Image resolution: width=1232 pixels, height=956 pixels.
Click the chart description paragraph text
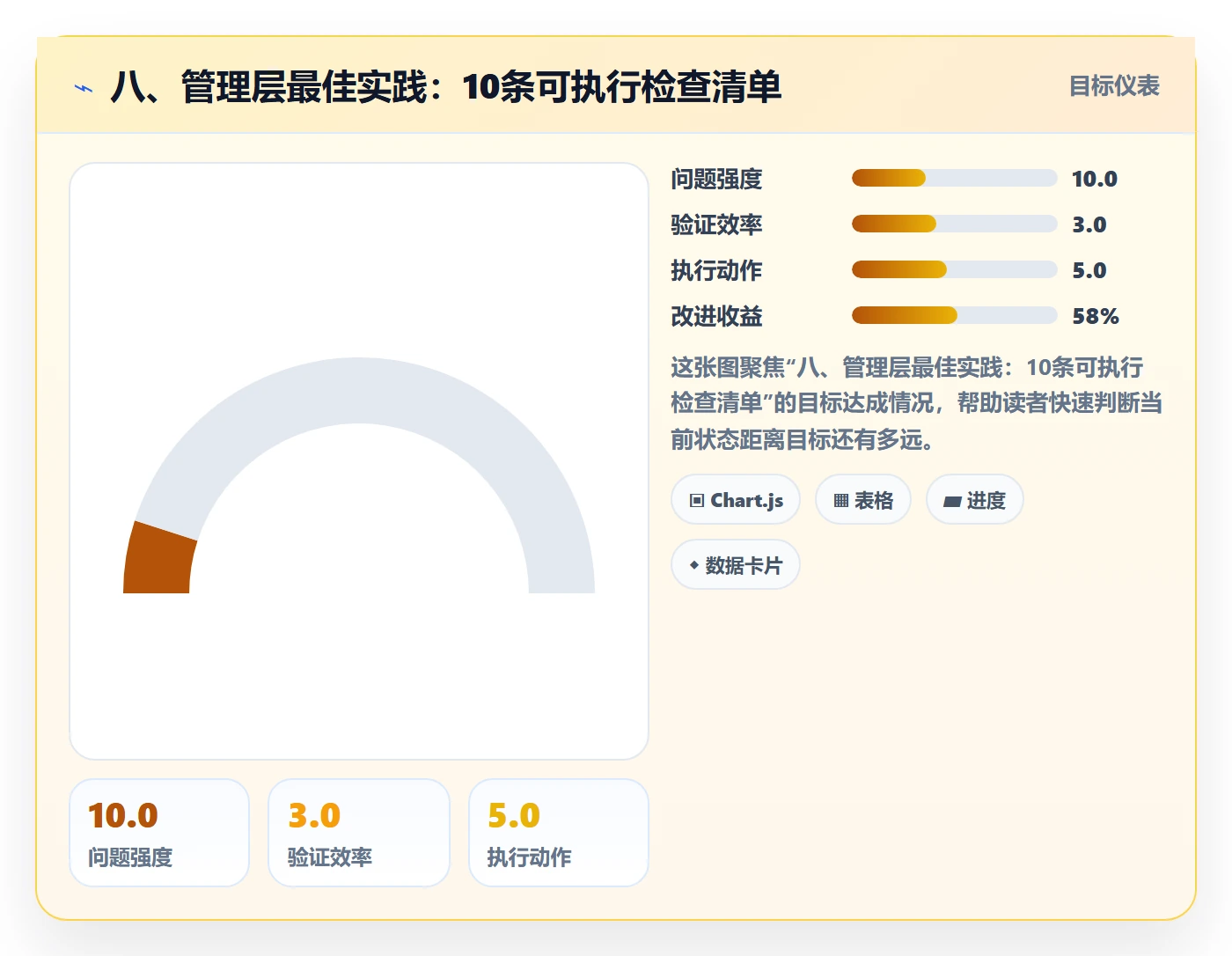916,403
